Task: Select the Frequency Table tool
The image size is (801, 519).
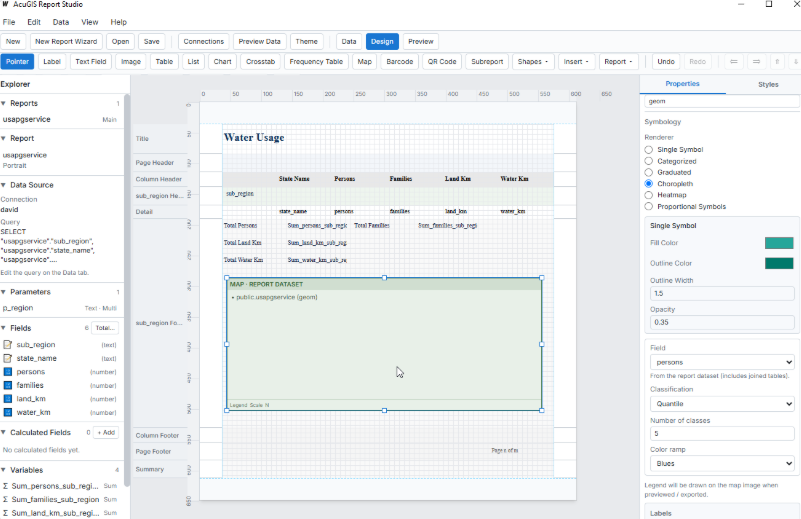Action: 316,61
